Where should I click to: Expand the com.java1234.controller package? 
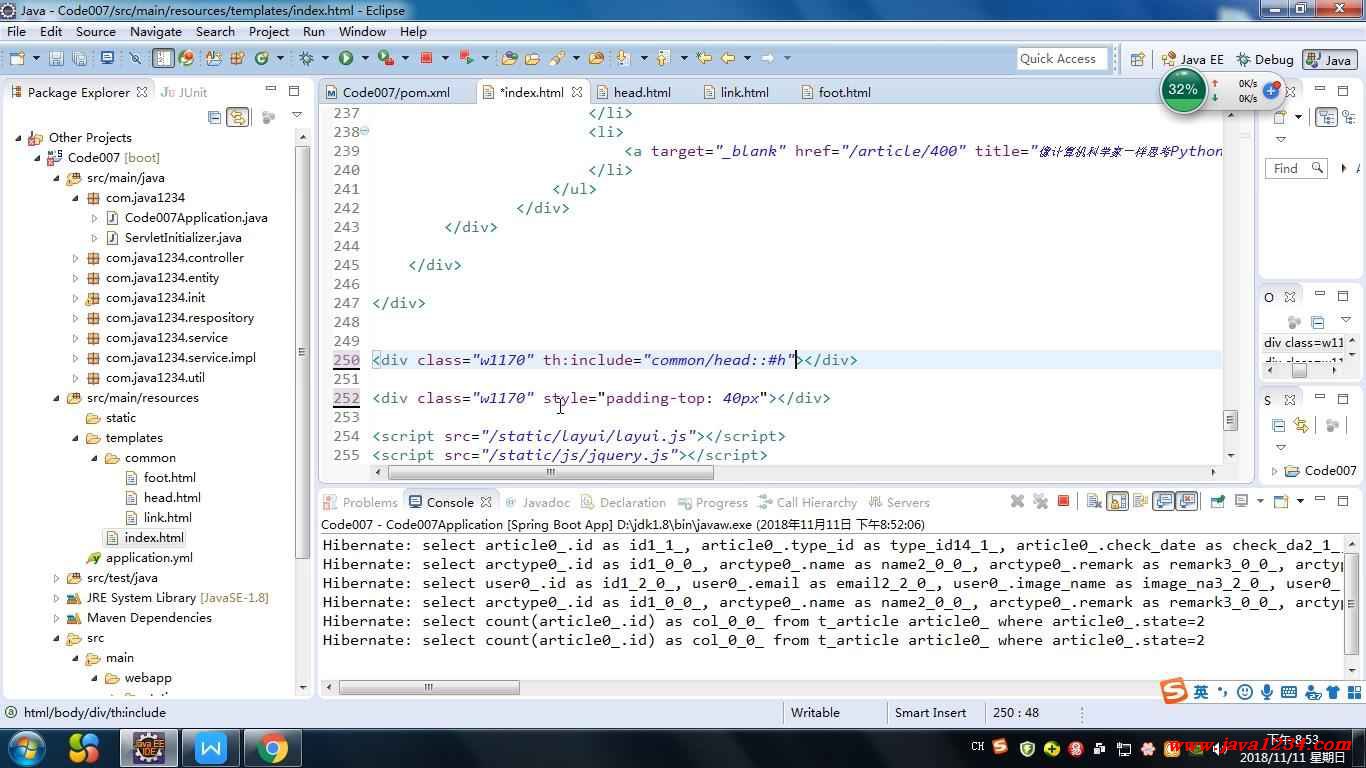pyautogui.click(x=76, y=258)
